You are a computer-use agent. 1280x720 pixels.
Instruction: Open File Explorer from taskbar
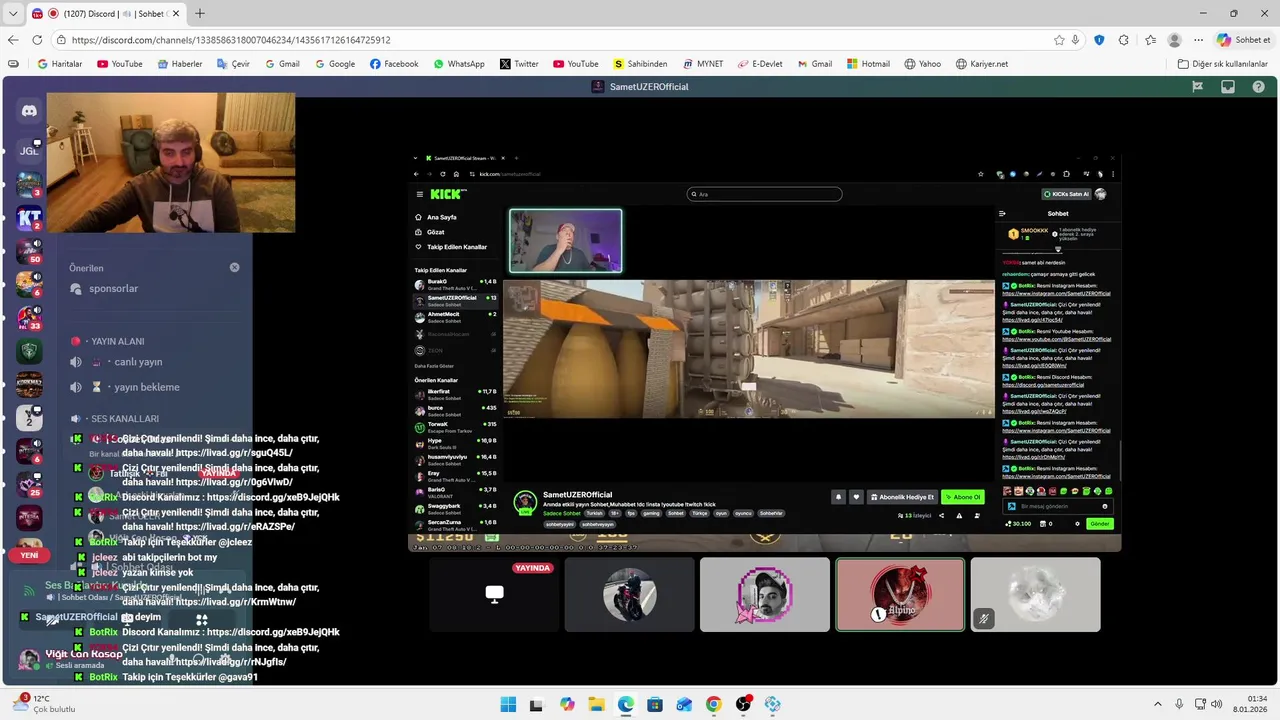tap(596, 704)
